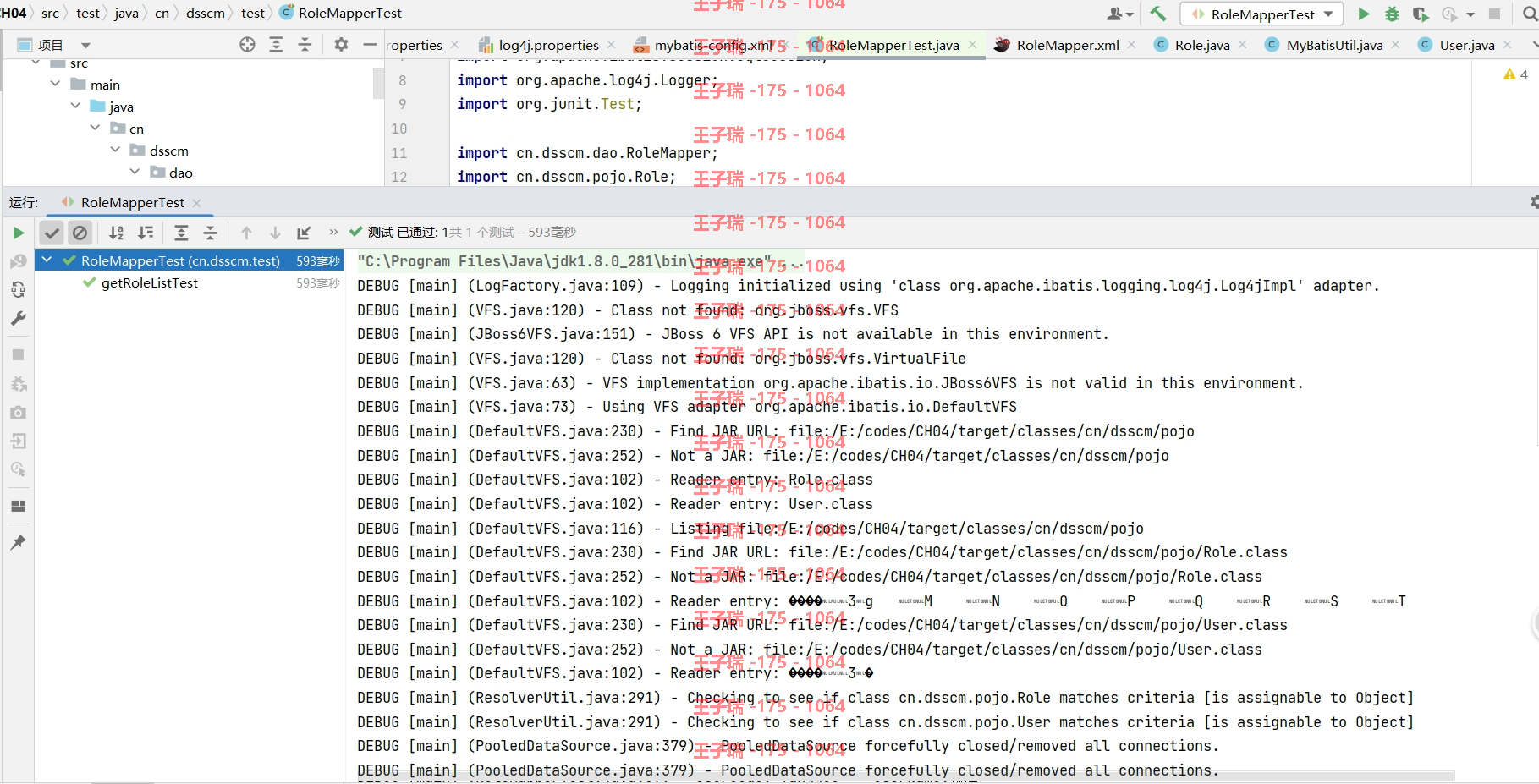The image size is (1539, 784).
Task: Click the exit arrow icon in run sidebar
Action: pos(19,441)
